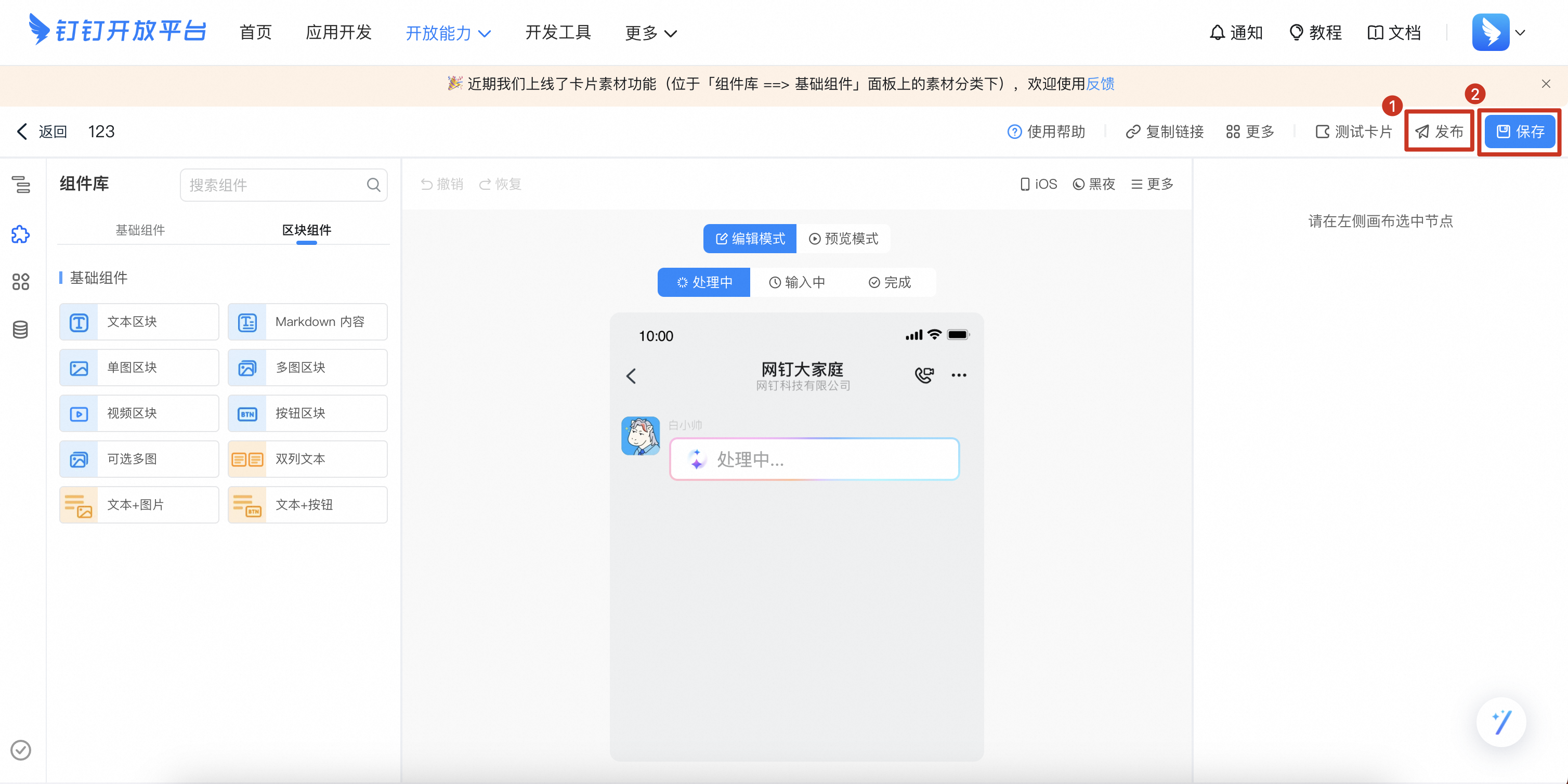Click 测试卡片 to test the card

tap(1354, 132)
